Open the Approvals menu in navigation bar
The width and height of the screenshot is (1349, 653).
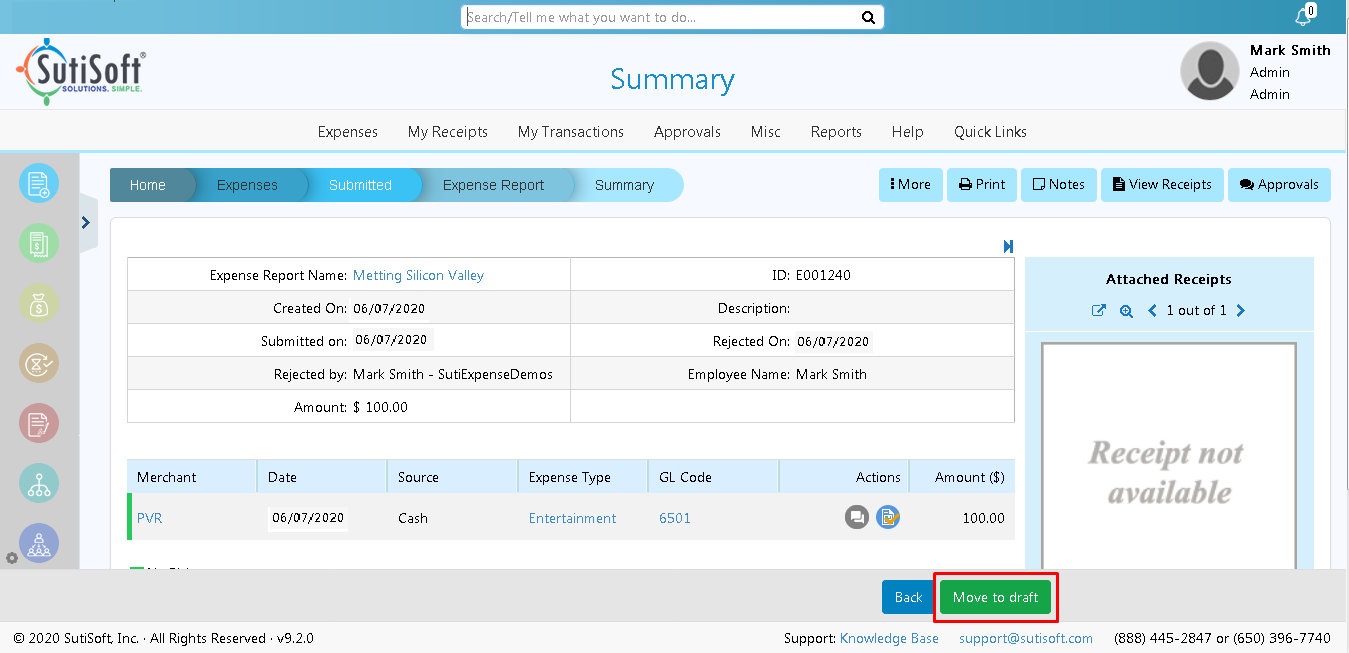coord(687,132)
